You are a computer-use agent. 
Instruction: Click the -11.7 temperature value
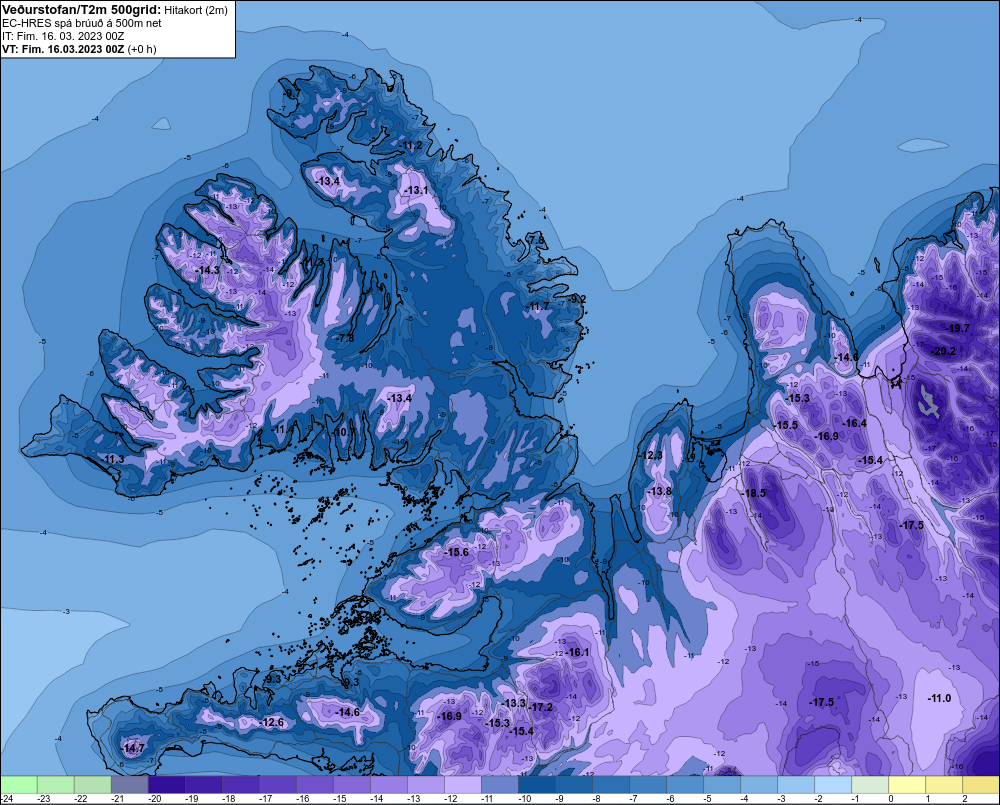(538, 307)
